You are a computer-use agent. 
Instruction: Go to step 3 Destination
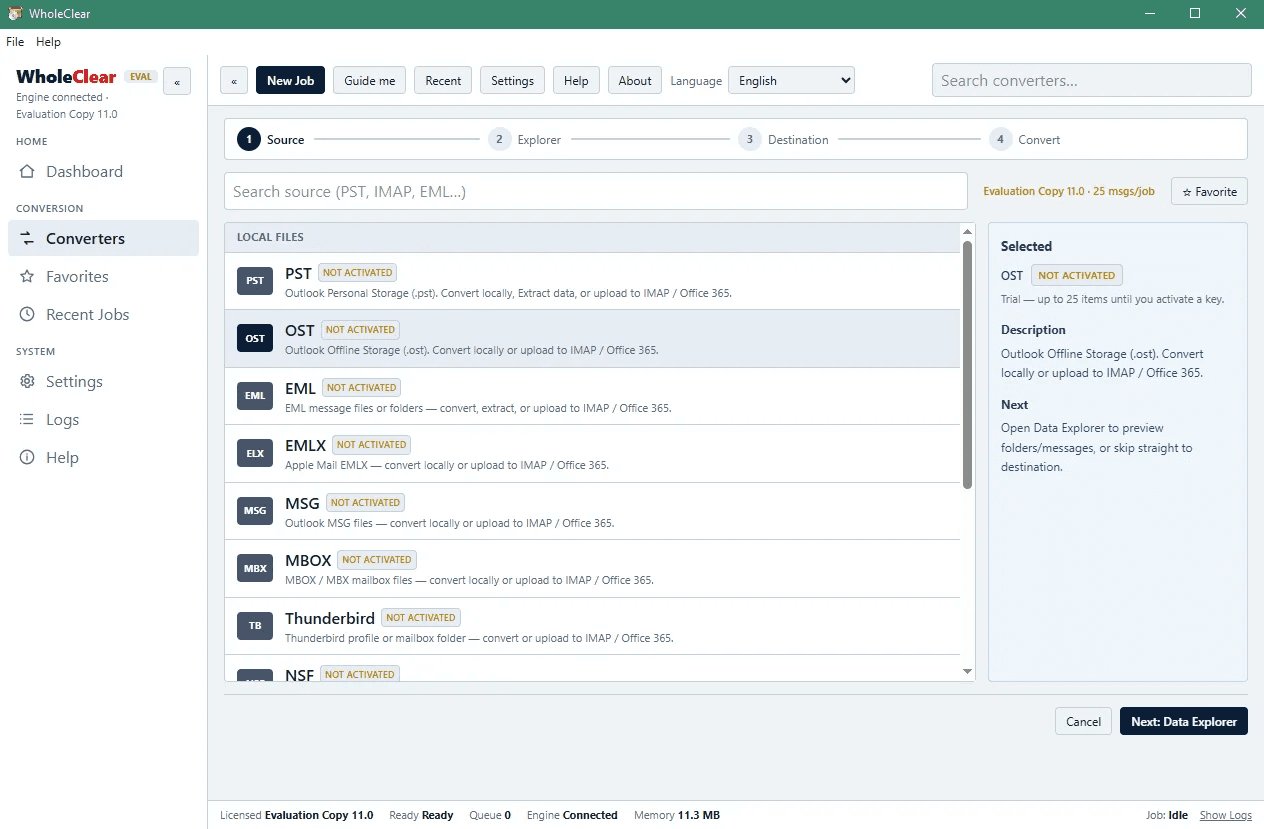click(x=784, y=140)
